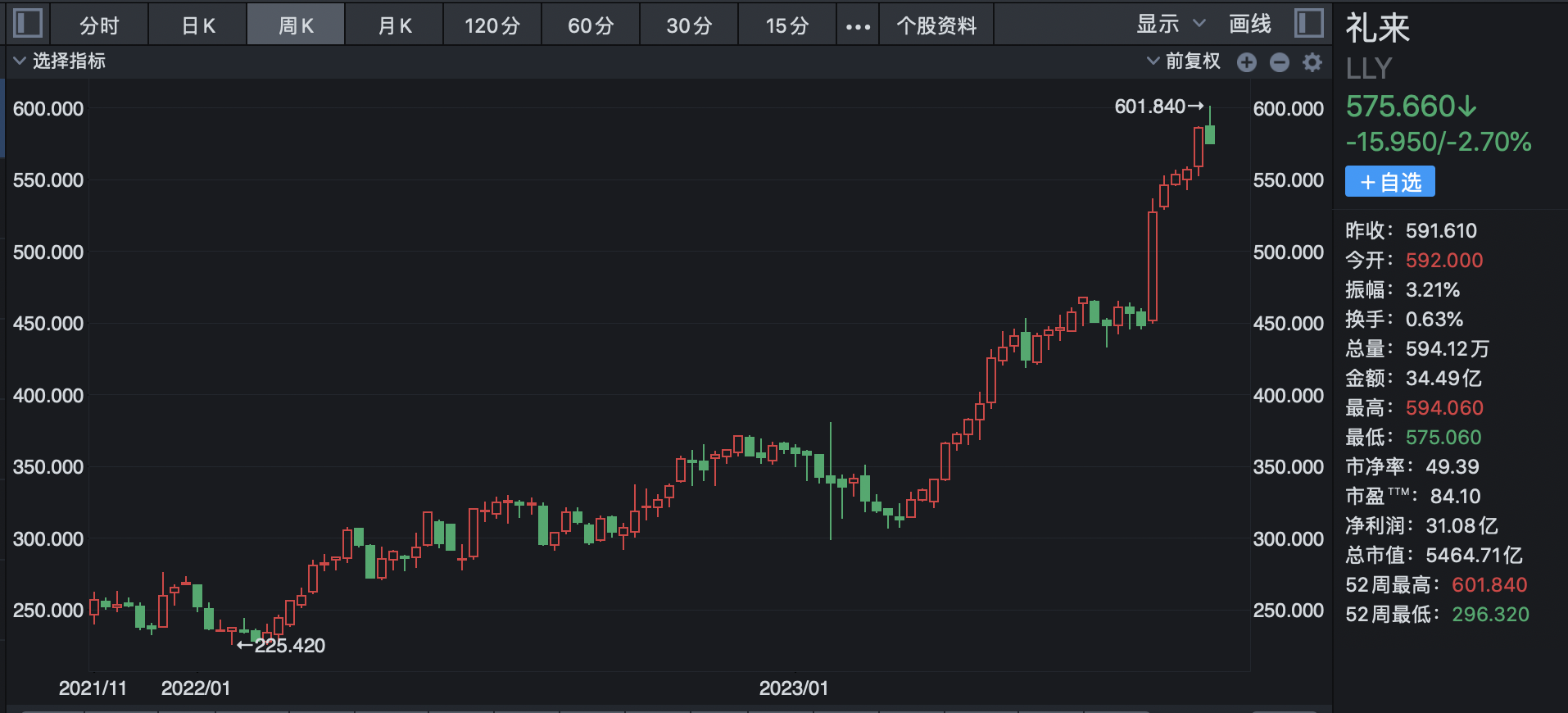Viewport: 1568px width, 713px height.
Task: Click the latest green weekly candle
Action: click(x=1210, y=134)
